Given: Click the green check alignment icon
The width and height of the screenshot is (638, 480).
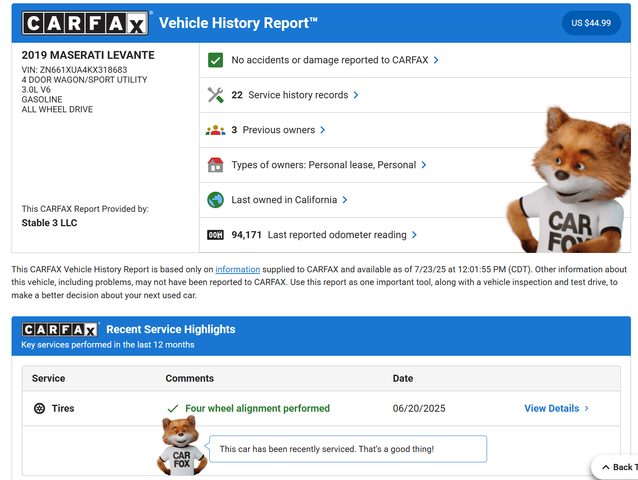Looking at the screenshot, I should pyautogui.click(x=173, y=408).
